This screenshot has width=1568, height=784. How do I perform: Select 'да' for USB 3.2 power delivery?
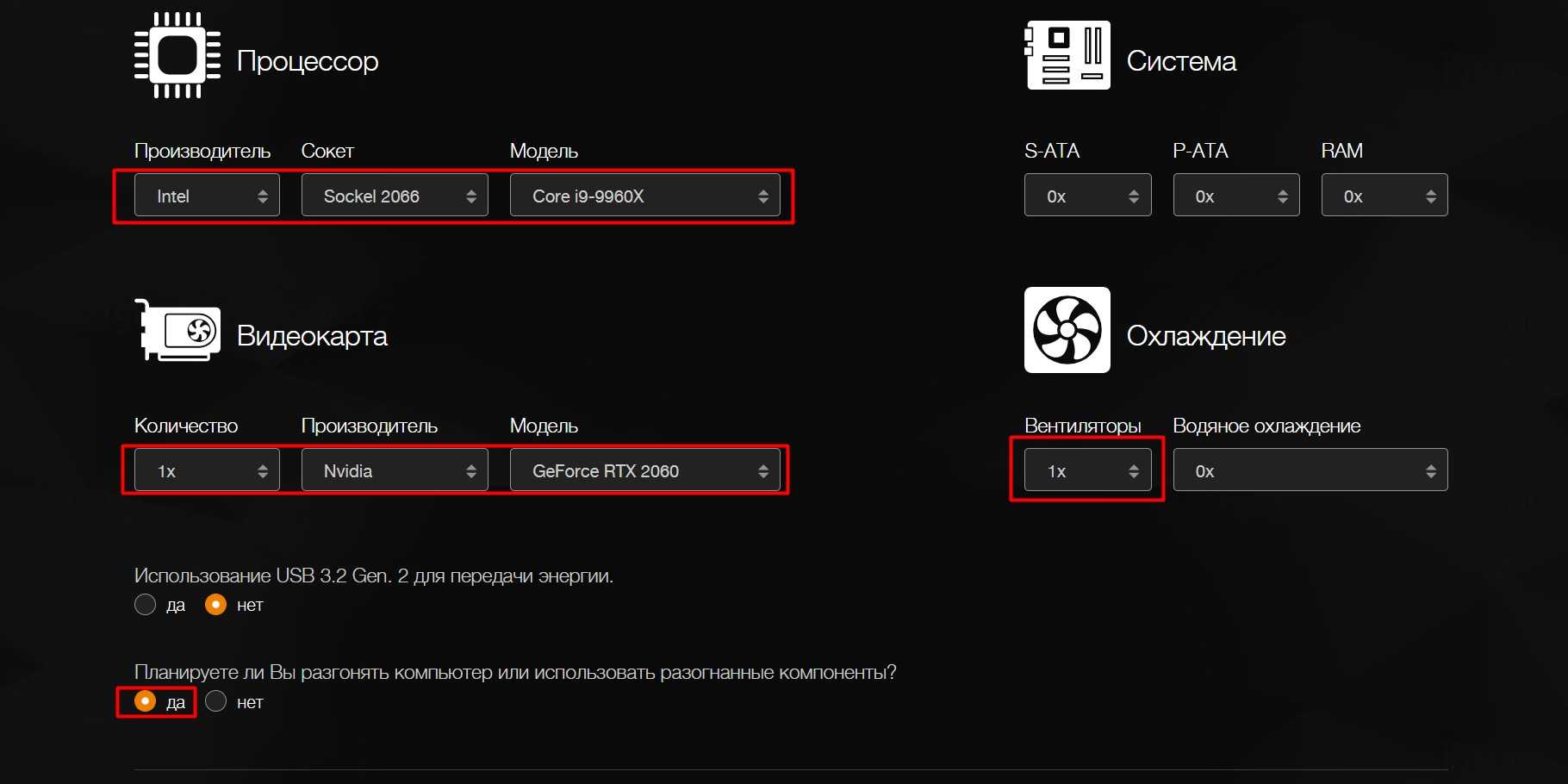pos(146,605)
